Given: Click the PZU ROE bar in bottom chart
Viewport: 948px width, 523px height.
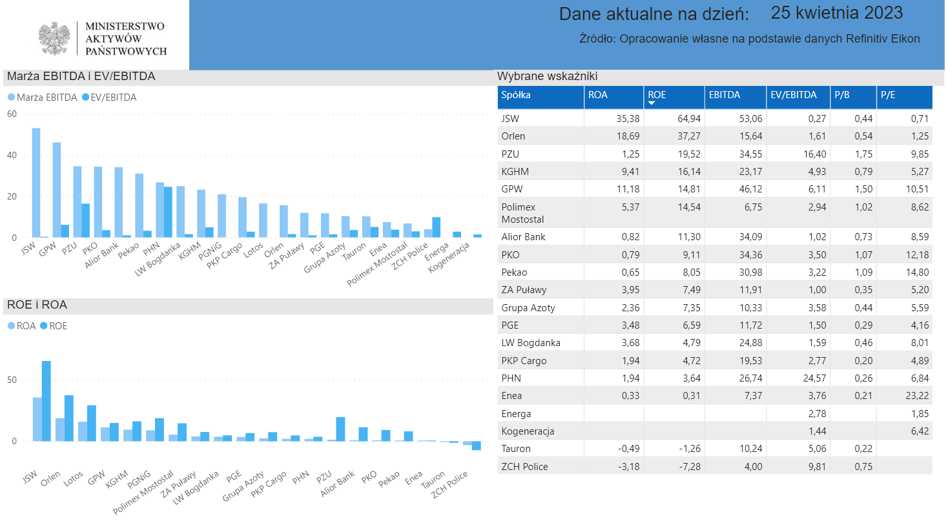Looking at the screenshot, I should pos(340,429).
